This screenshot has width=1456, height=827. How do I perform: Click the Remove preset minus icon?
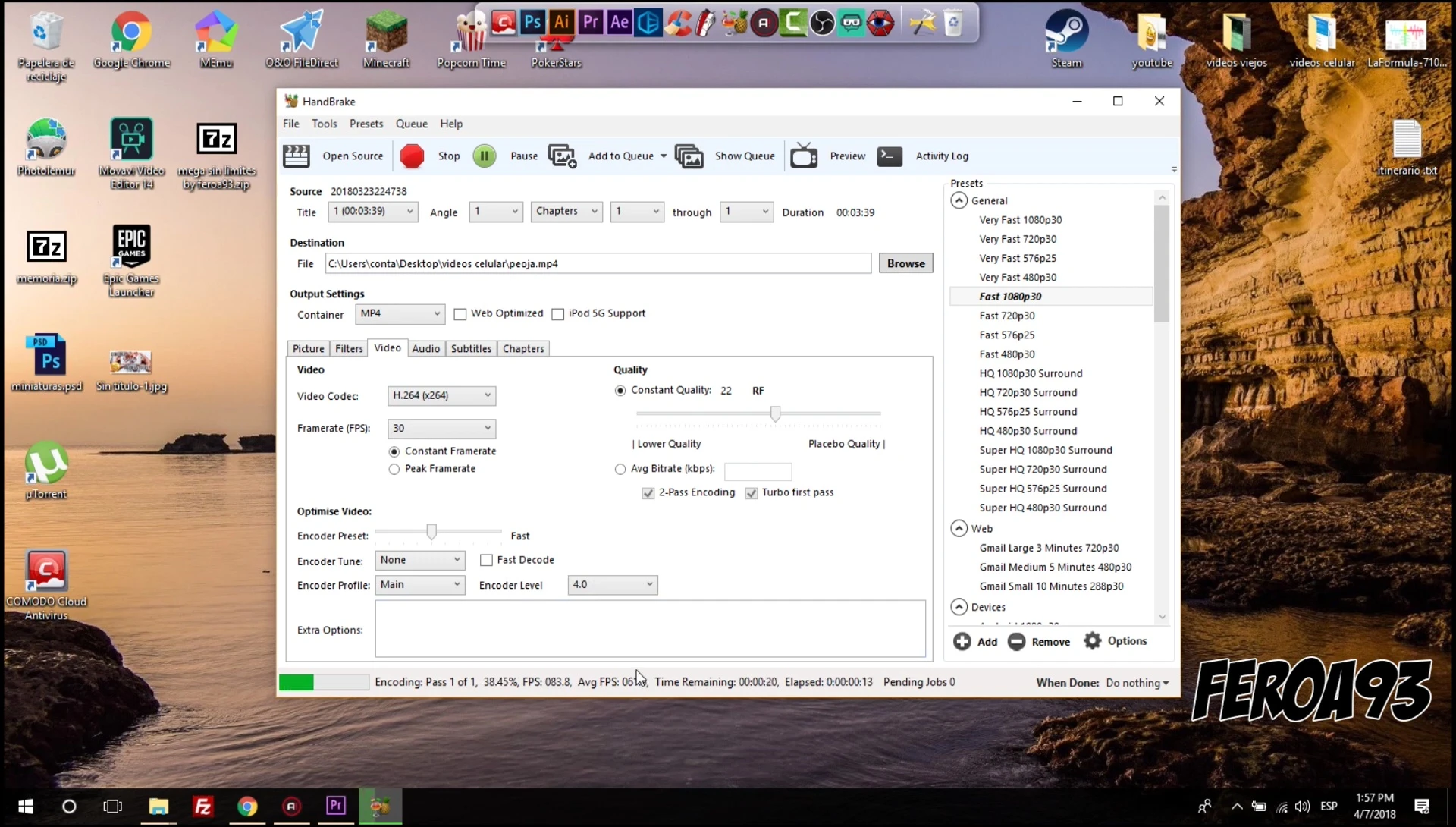[x=1016, y=642]
